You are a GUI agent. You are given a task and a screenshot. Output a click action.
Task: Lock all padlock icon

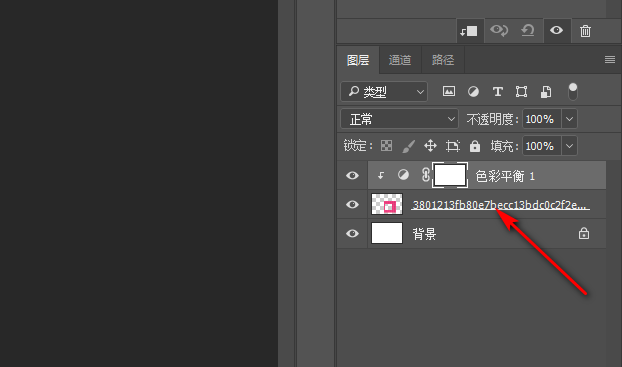click(475, 146)
